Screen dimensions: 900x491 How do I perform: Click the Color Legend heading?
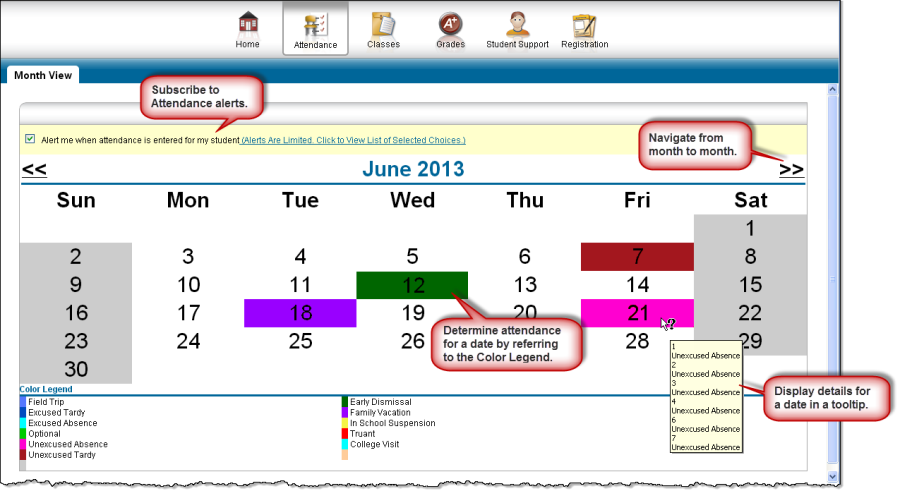(x=46, y=389)
